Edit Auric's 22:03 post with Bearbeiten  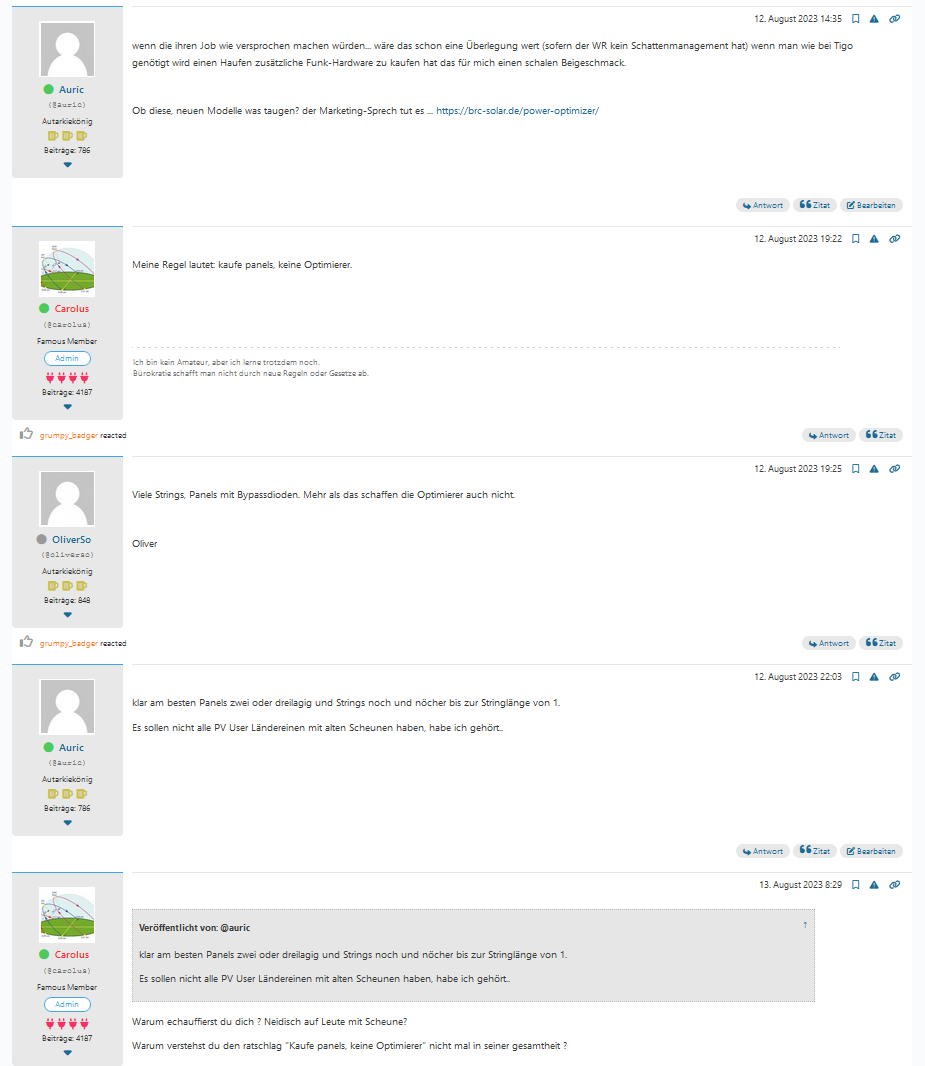coord(871,851)
